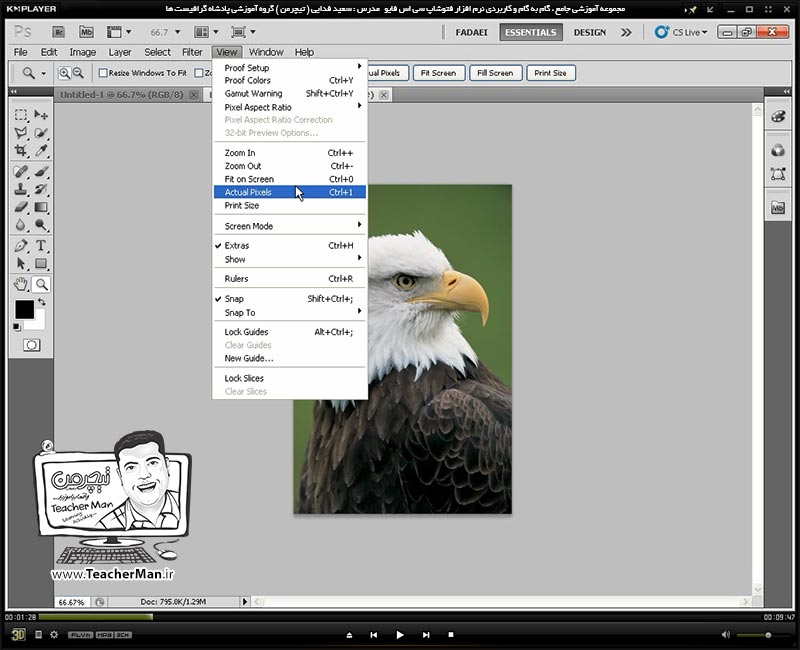
Task: Expand the Proof Setup submenu
Action: tap(289, 67)
